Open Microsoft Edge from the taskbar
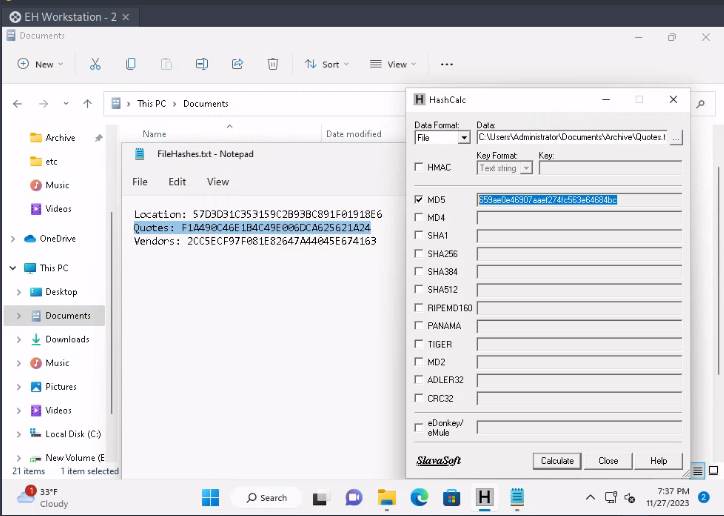This screenshot has width=724, height=516. (x=419, y=497)
